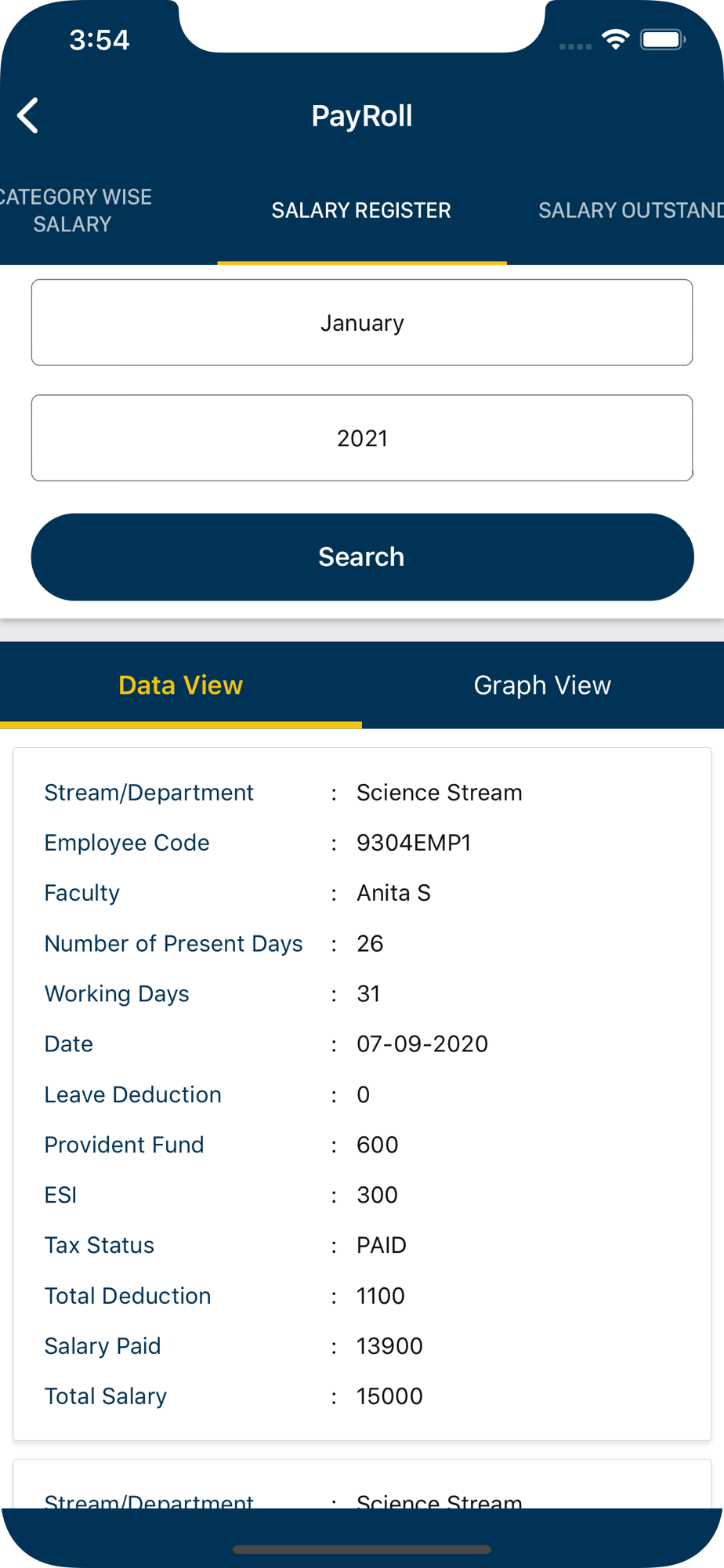
Task: Switch to Graph View
Action: coord(542,685)
